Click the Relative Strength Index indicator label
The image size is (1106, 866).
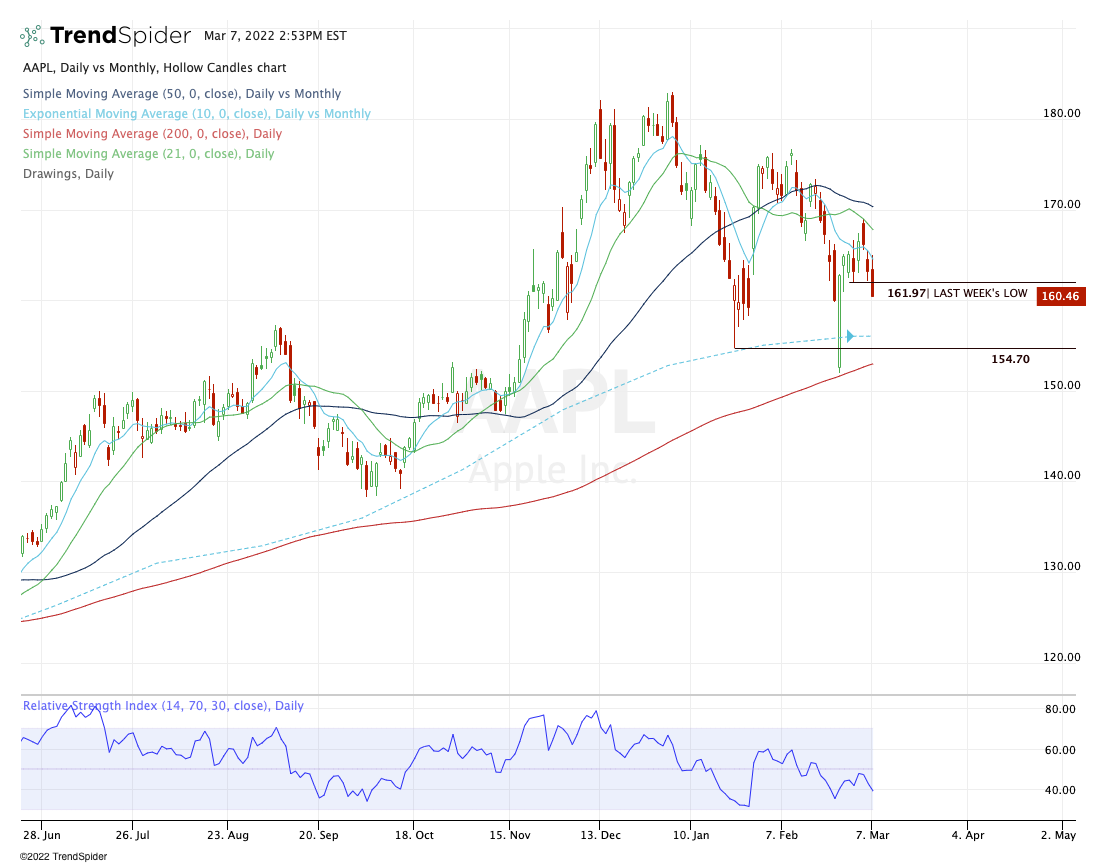pyautogui.click(x=163, y=705)
